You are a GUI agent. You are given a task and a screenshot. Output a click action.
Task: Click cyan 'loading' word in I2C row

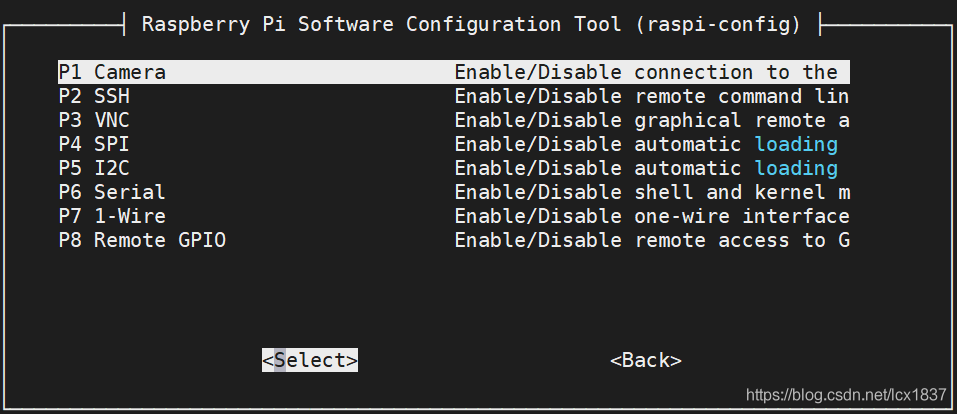796,168
